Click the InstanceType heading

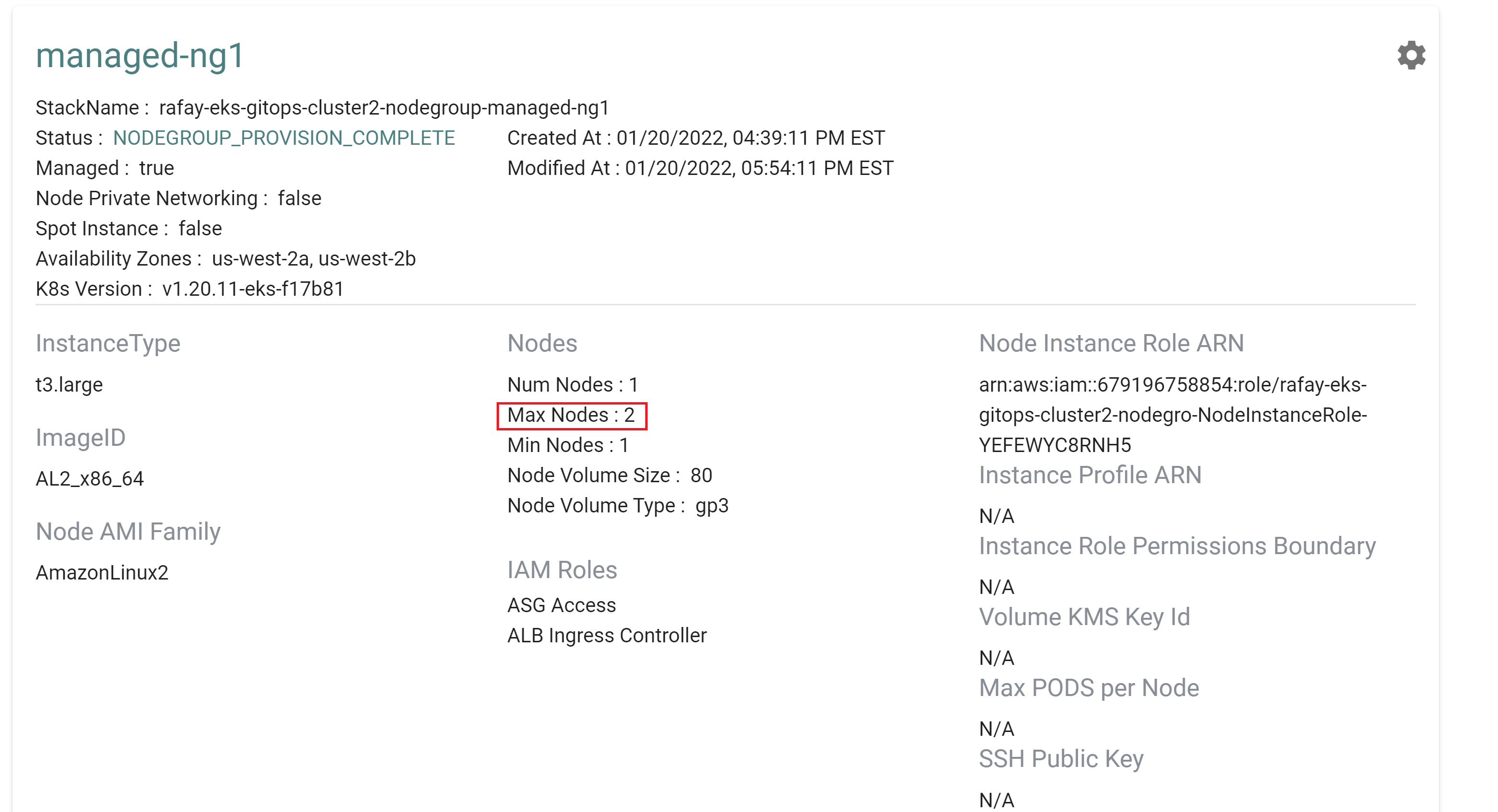click(108, 343)
